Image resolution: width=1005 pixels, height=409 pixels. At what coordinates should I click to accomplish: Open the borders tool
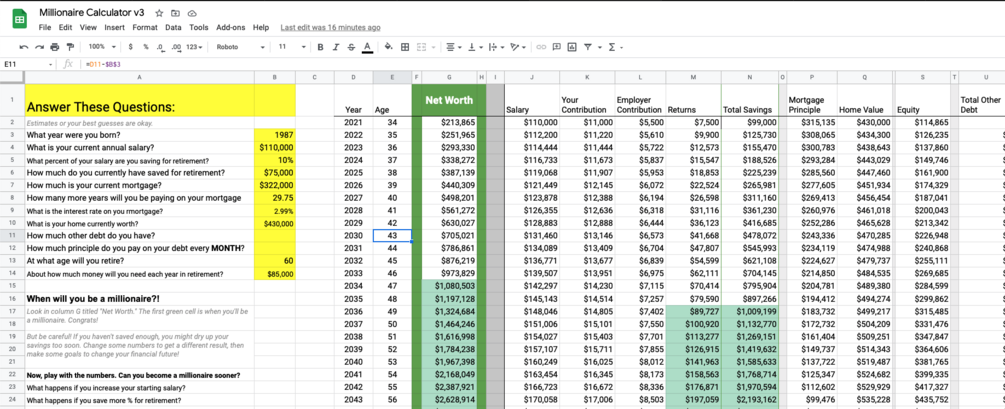(x=405, y=47)
